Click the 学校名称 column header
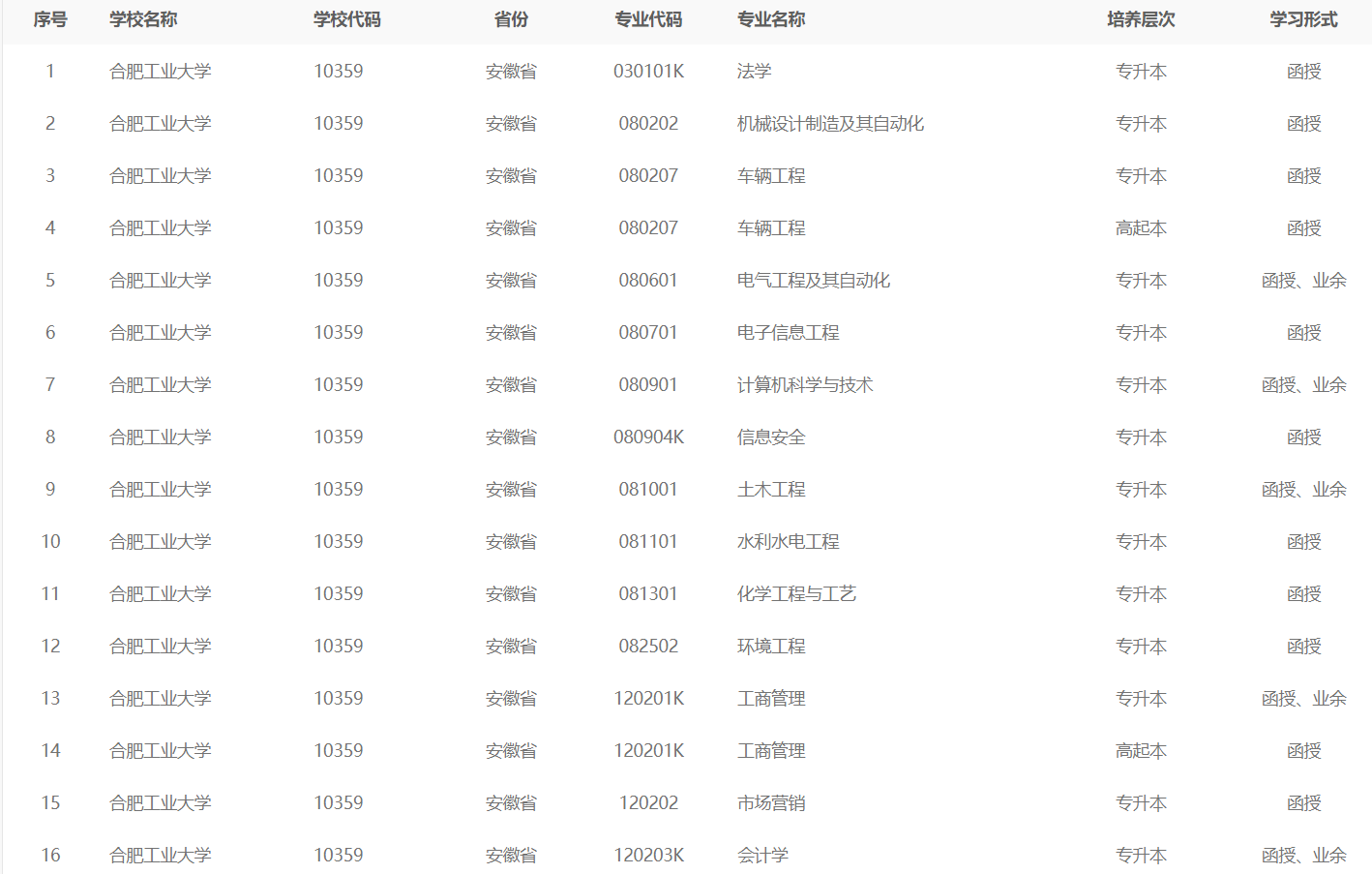Viewport: 1372px width, 874px height. pos(143,19)
